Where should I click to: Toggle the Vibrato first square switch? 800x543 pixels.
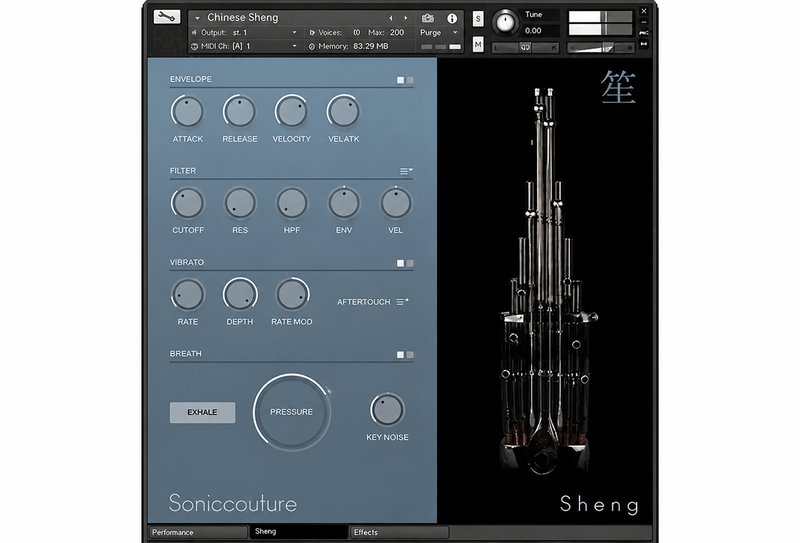[x=401, y=263]
